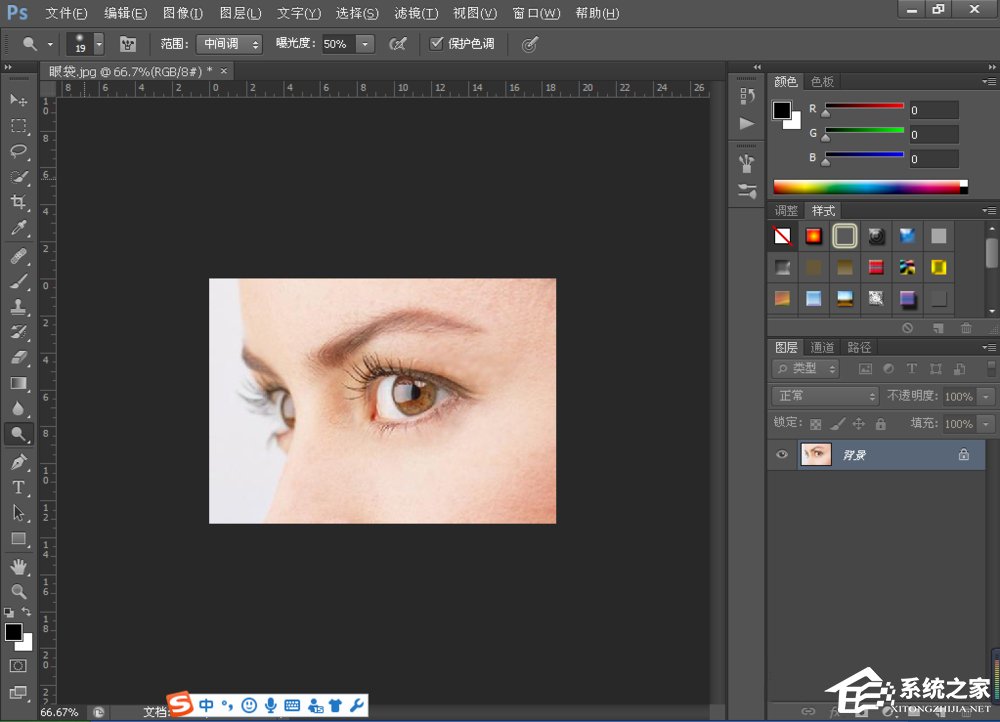Screen dimensions: 1000x722
Task: Select the Hand tool
Action: 19,567
